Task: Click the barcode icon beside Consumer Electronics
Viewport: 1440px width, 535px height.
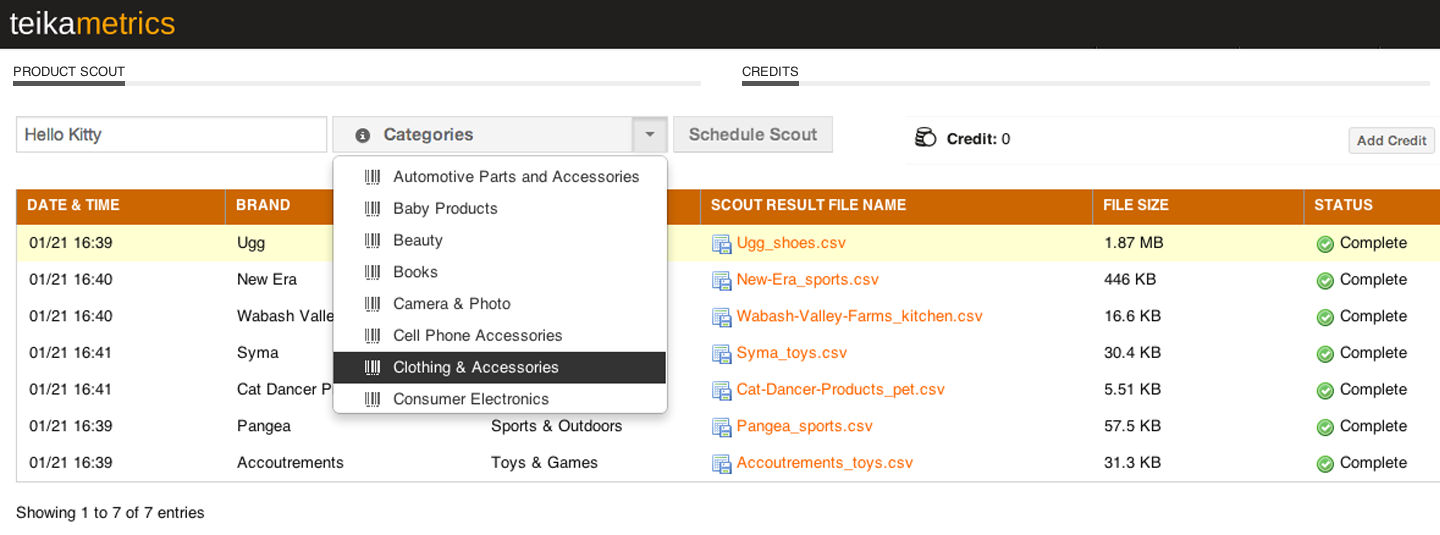Action: 372,399
